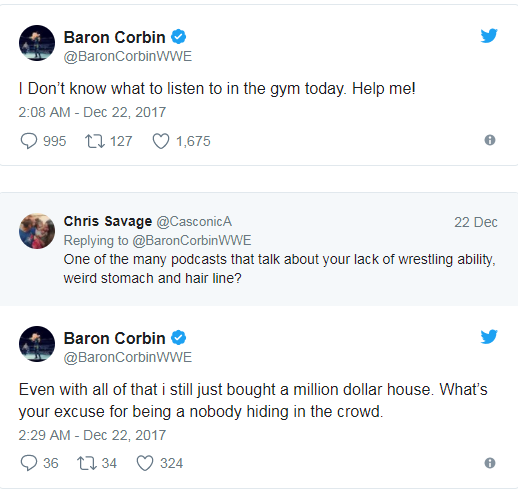Open replies via the 995 comment icon
The height and width of the screenshot is (490, 518).
pos(29,141)
